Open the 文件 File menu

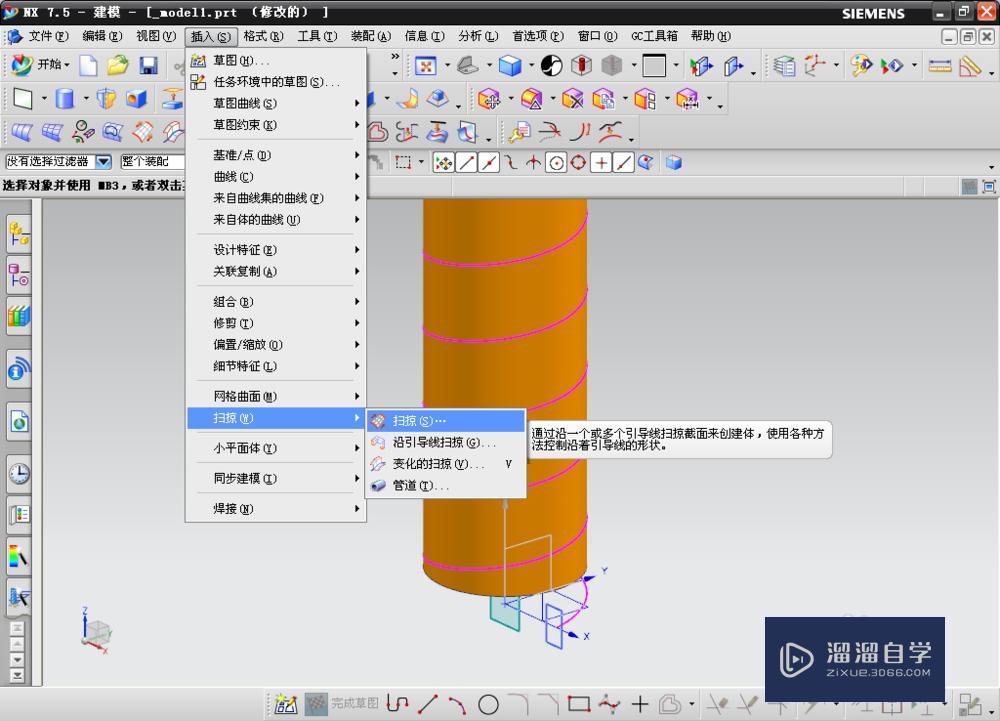(x=48, y=36)
